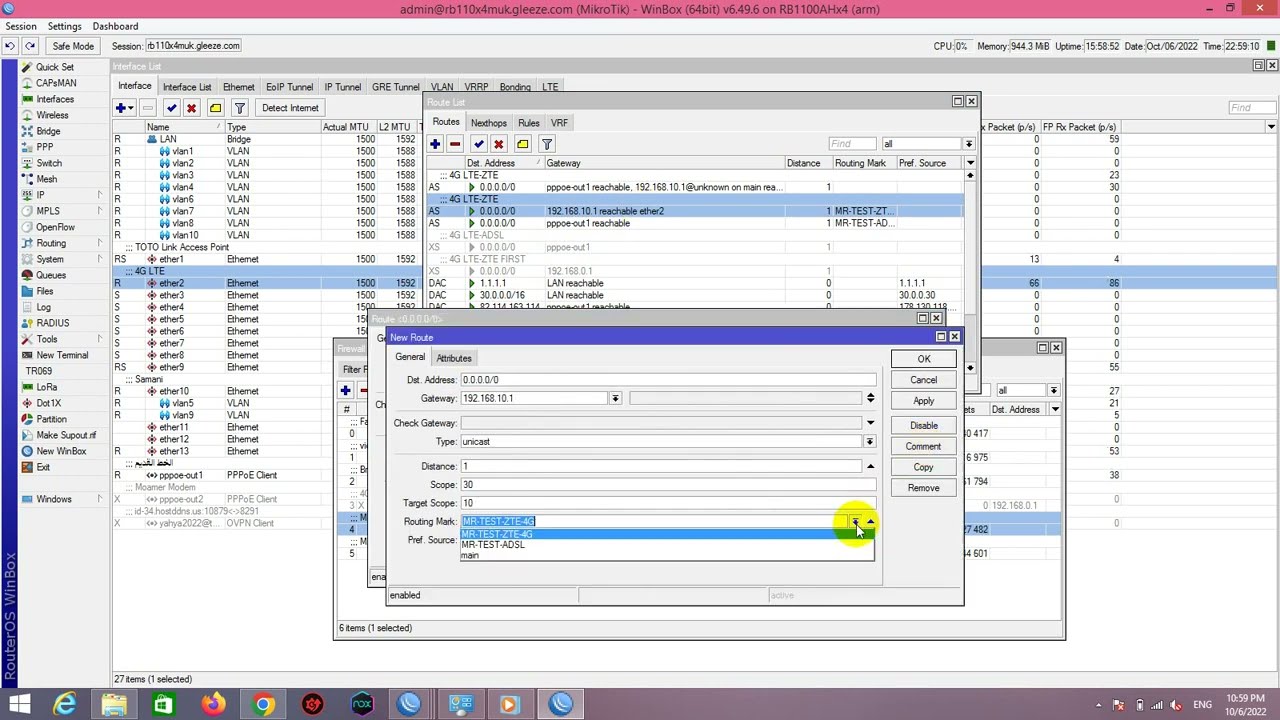The height and width of the screenshot is (720, 1280).
Task: Open Interfaces from the sidebar
Action: (55, 99)
